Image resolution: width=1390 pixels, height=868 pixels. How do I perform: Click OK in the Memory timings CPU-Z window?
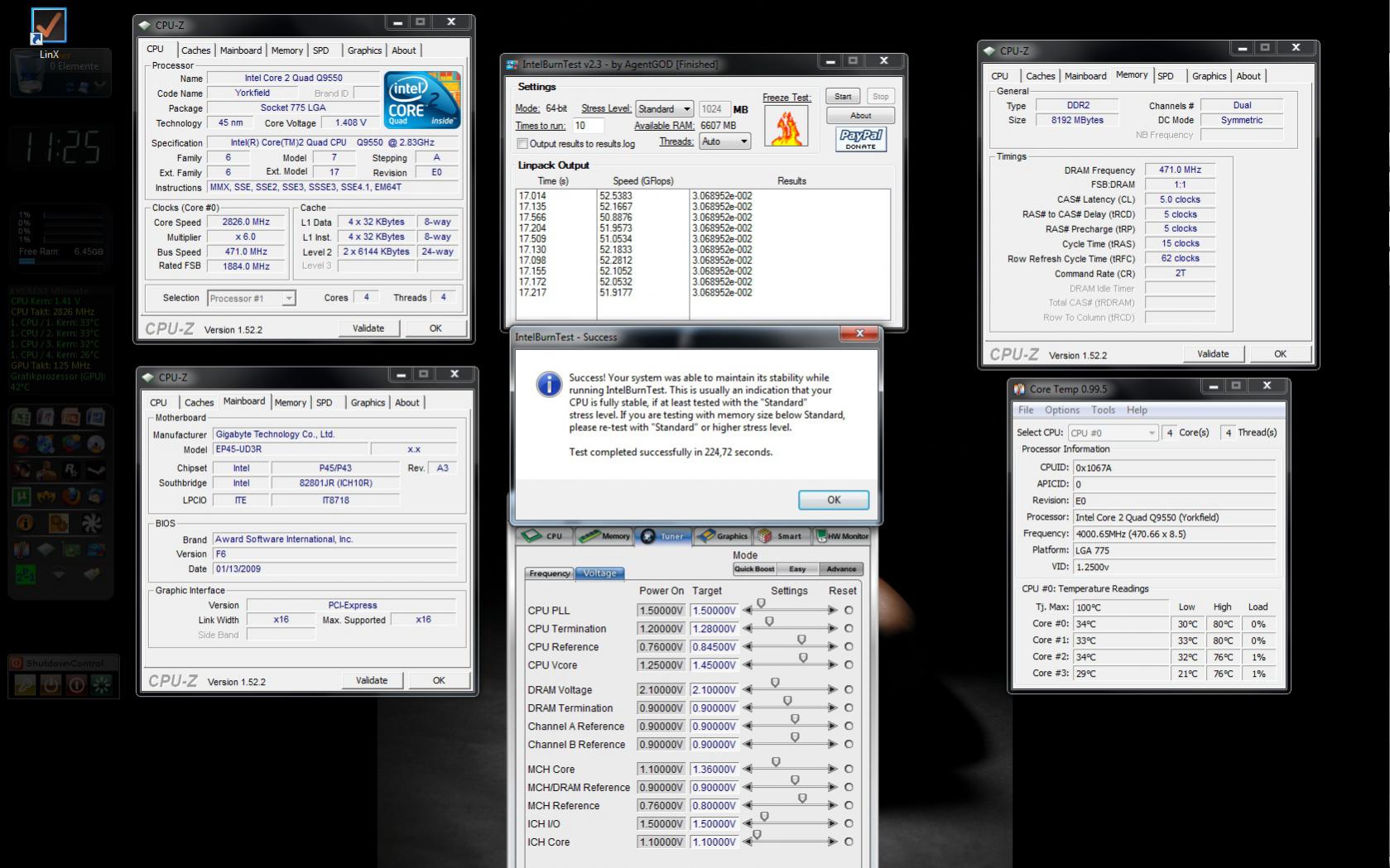click(x=1280, y=354)
